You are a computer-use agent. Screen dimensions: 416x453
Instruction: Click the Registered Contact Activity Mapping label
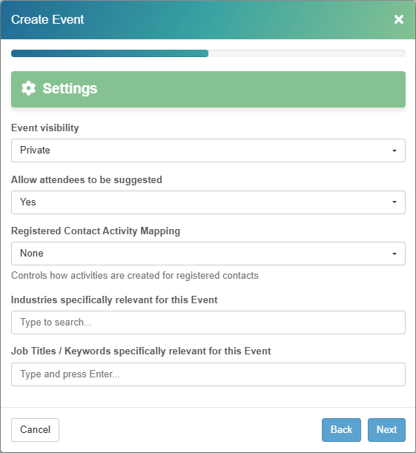click(x=96, y=231)
